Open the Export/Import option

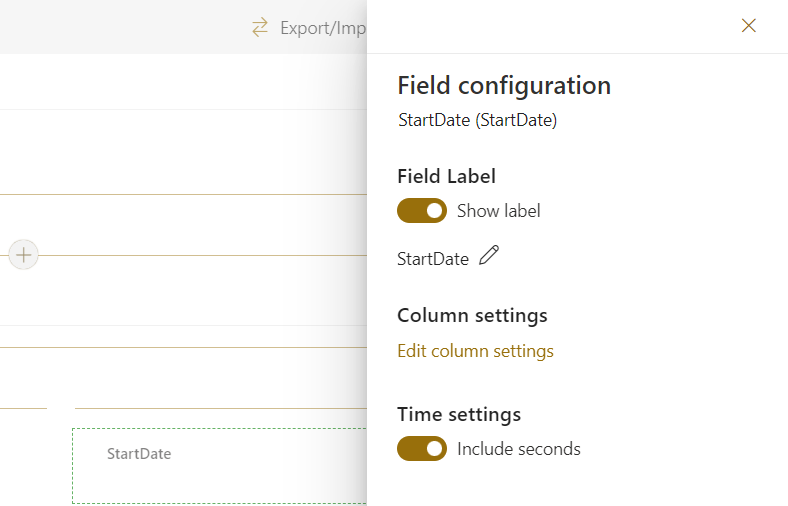coord(322,28)
